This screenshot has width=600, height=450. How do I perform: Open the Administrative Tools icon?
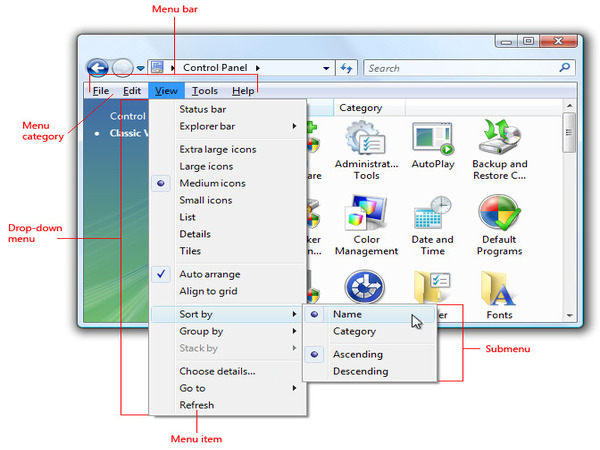366,140
